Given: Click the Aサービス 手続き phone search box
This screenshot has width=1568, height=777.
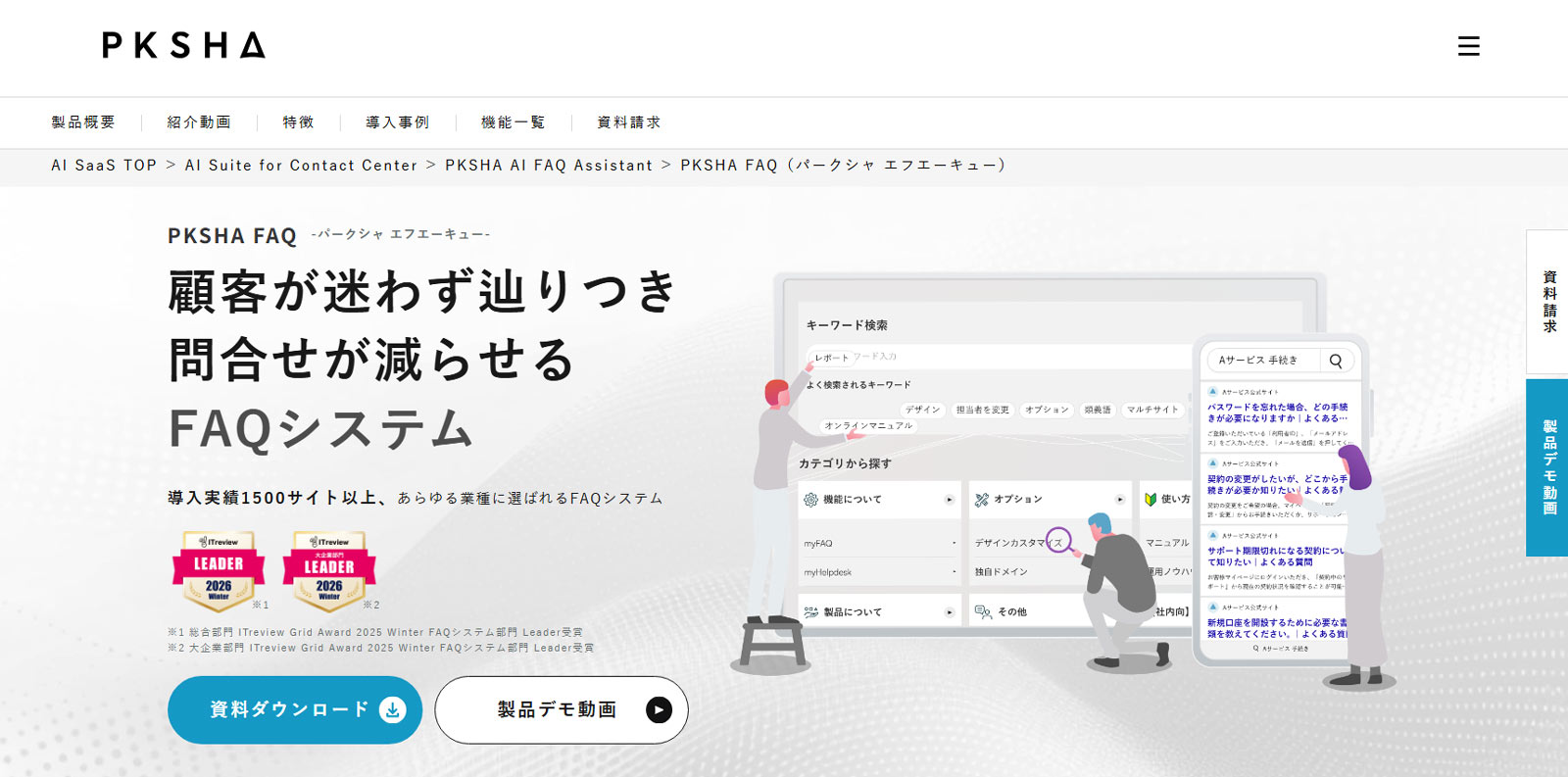Looking at the screenshot, I should point(1282,361).
